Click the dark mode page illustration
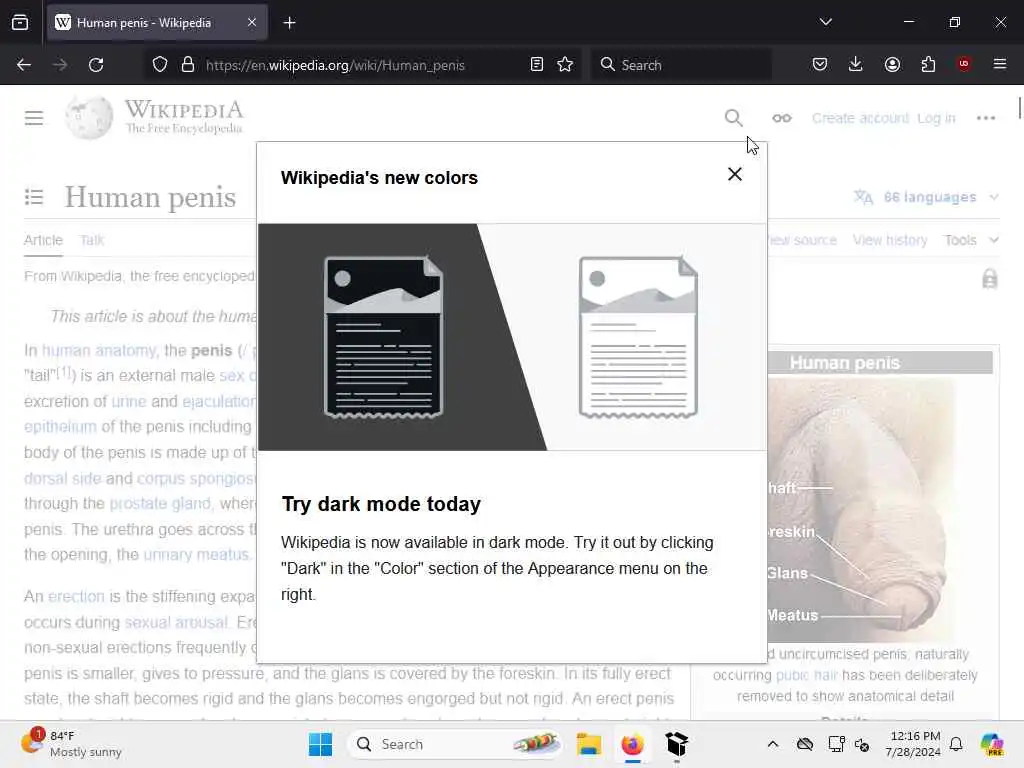This screenshot has height=768, width=1024. [383, 337]
